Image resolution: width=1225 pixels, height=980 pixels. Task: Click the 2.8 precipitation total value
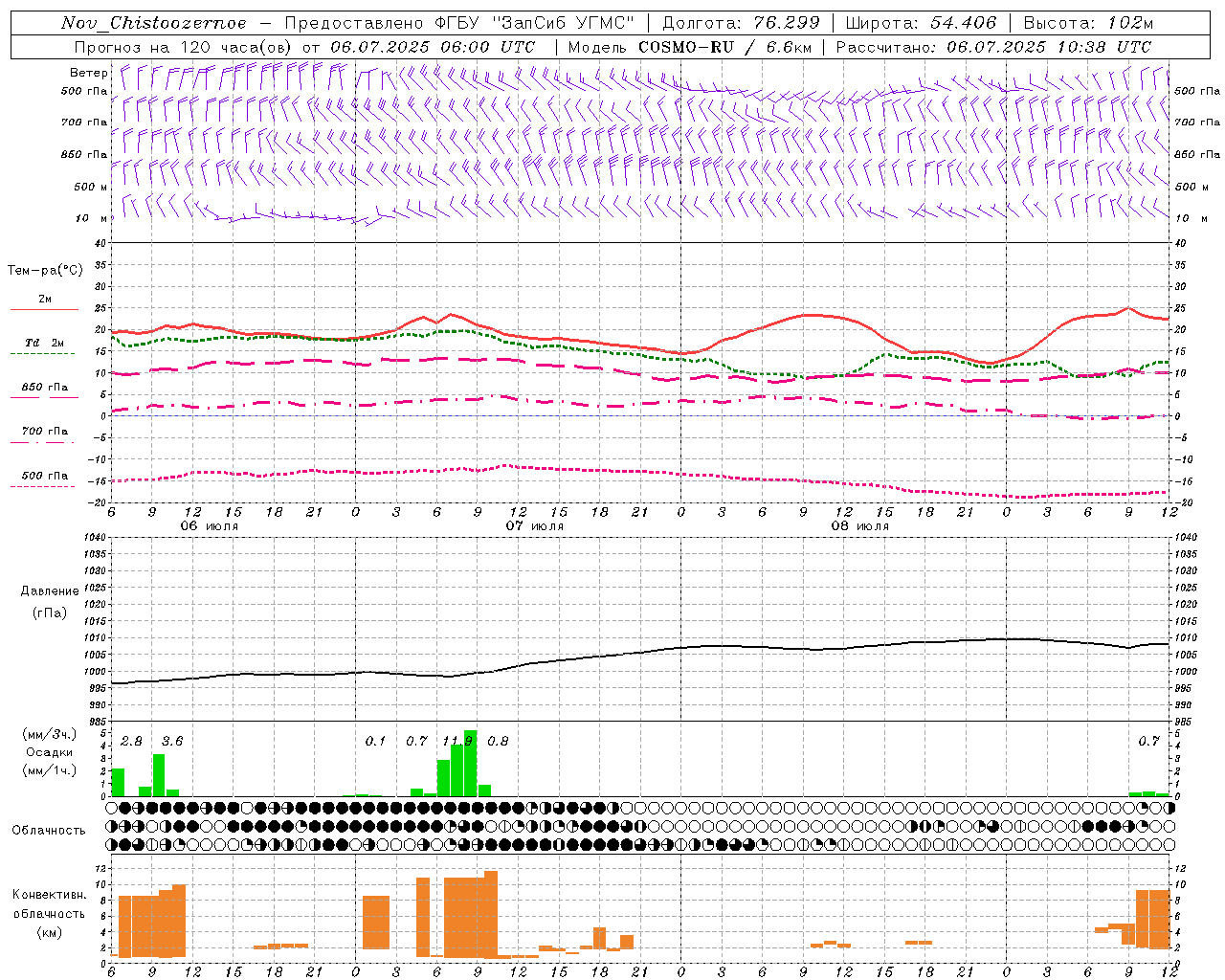point(131,742)
